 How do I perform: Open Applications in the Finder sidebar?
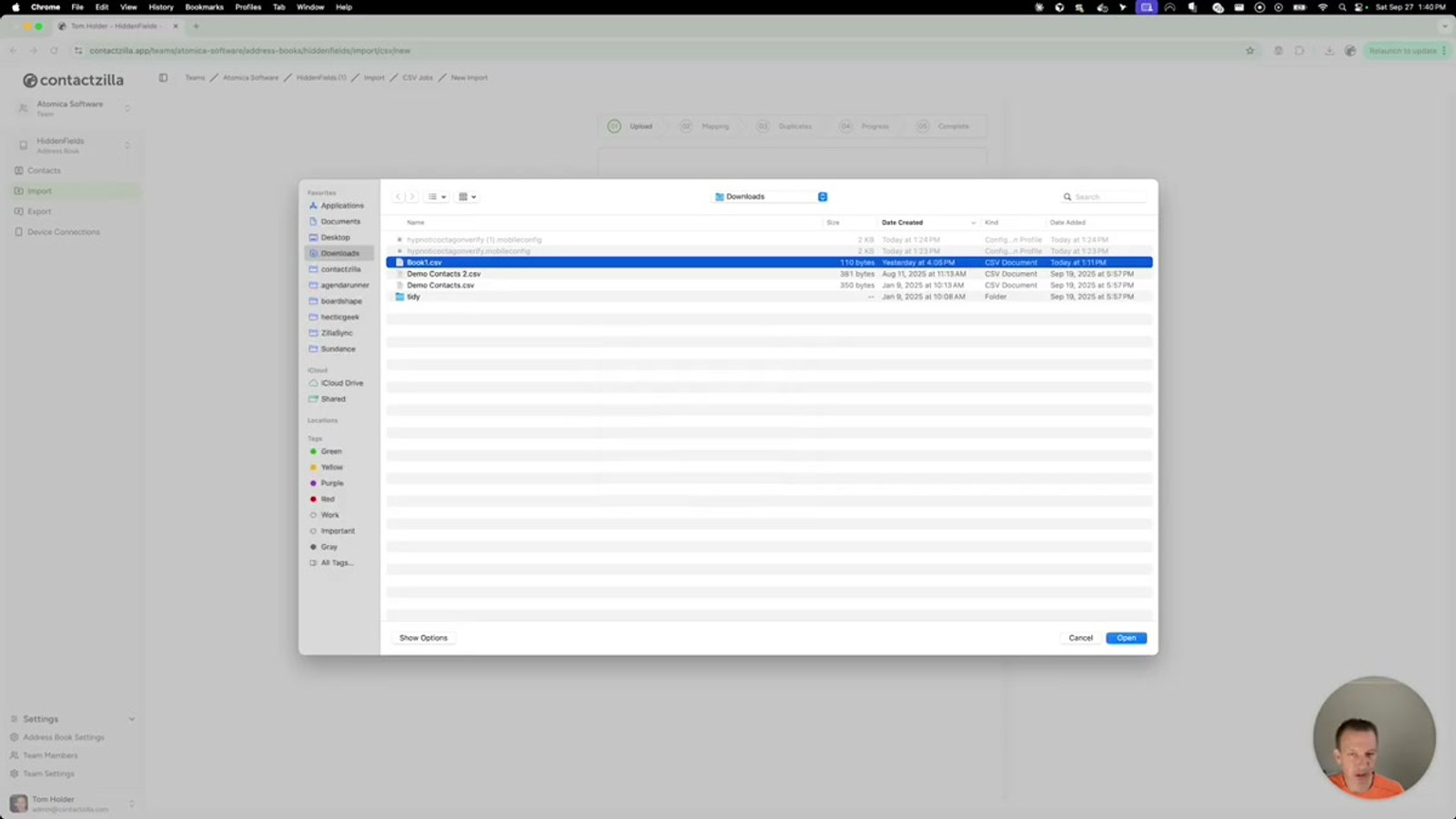pyautogui.click(x=341, y=206)
